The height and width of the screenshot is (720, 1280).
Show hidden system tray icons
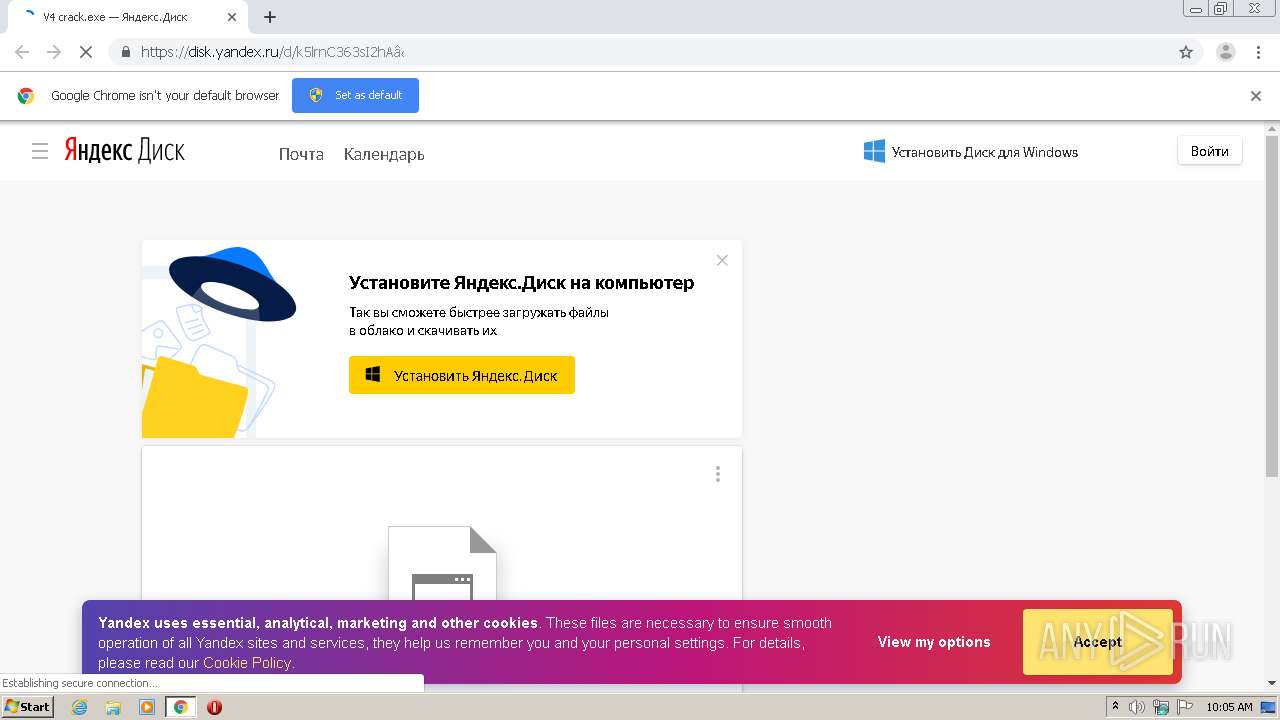pyautogui.click(x=1116, y=706)
